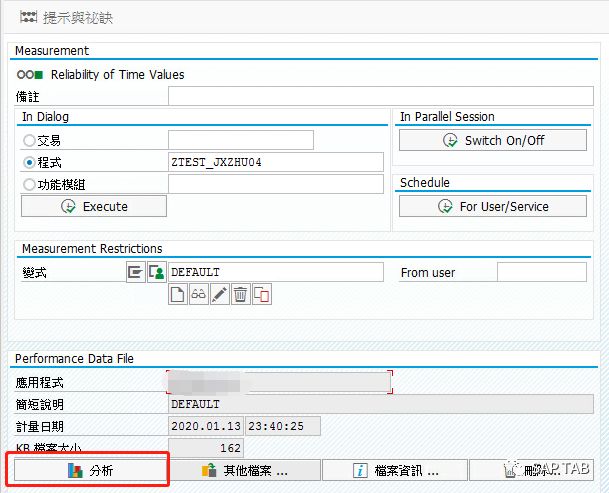Screen dimensions: 609x493
Task: Click the transaction name input field
Action: [241, 140]
